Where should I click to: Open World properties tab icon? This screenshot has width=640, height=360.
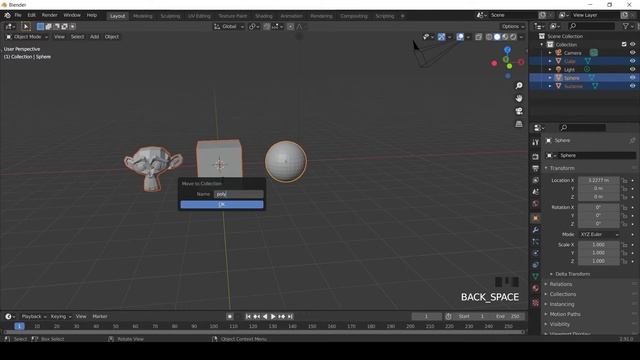[x=536, y=203]
